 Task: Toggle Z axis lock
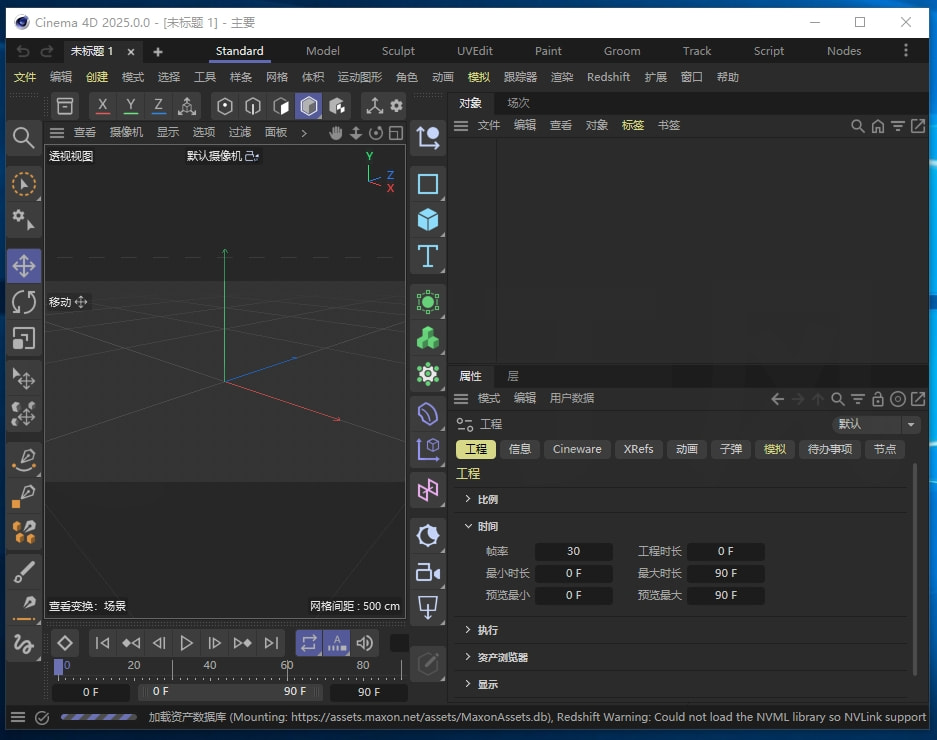(158, 106)
